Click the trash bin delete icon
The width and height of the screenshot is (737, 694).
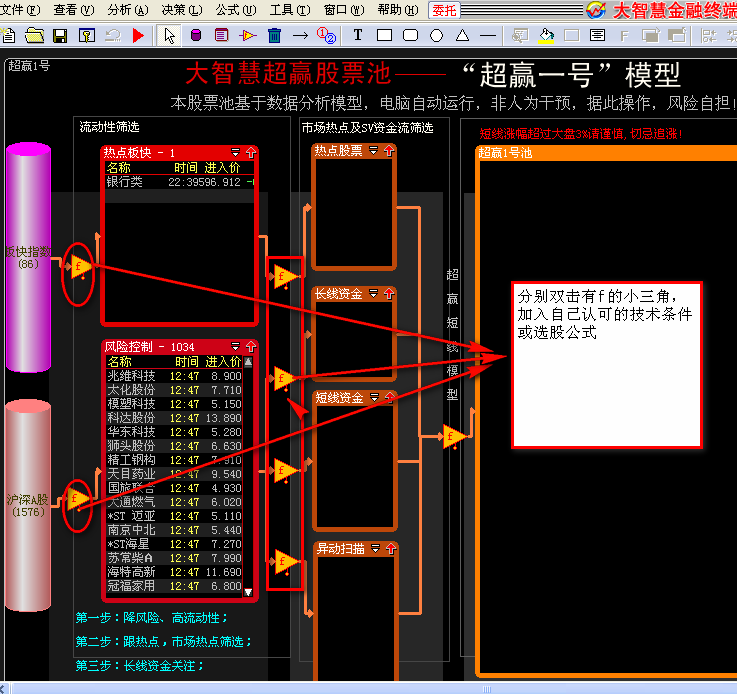point(274,36)
